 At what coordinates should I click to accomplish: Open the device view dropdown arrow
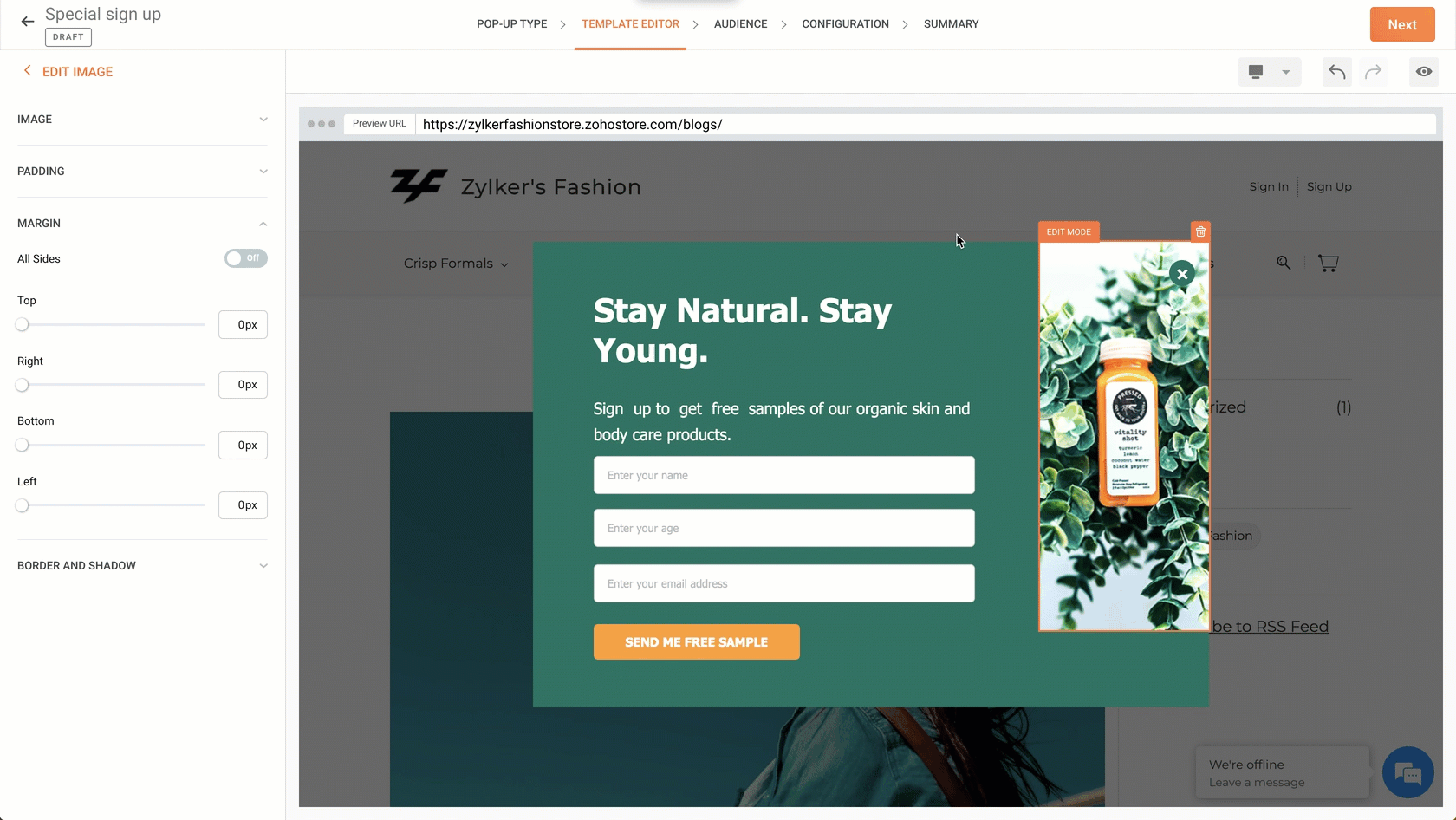(1286, 72)
